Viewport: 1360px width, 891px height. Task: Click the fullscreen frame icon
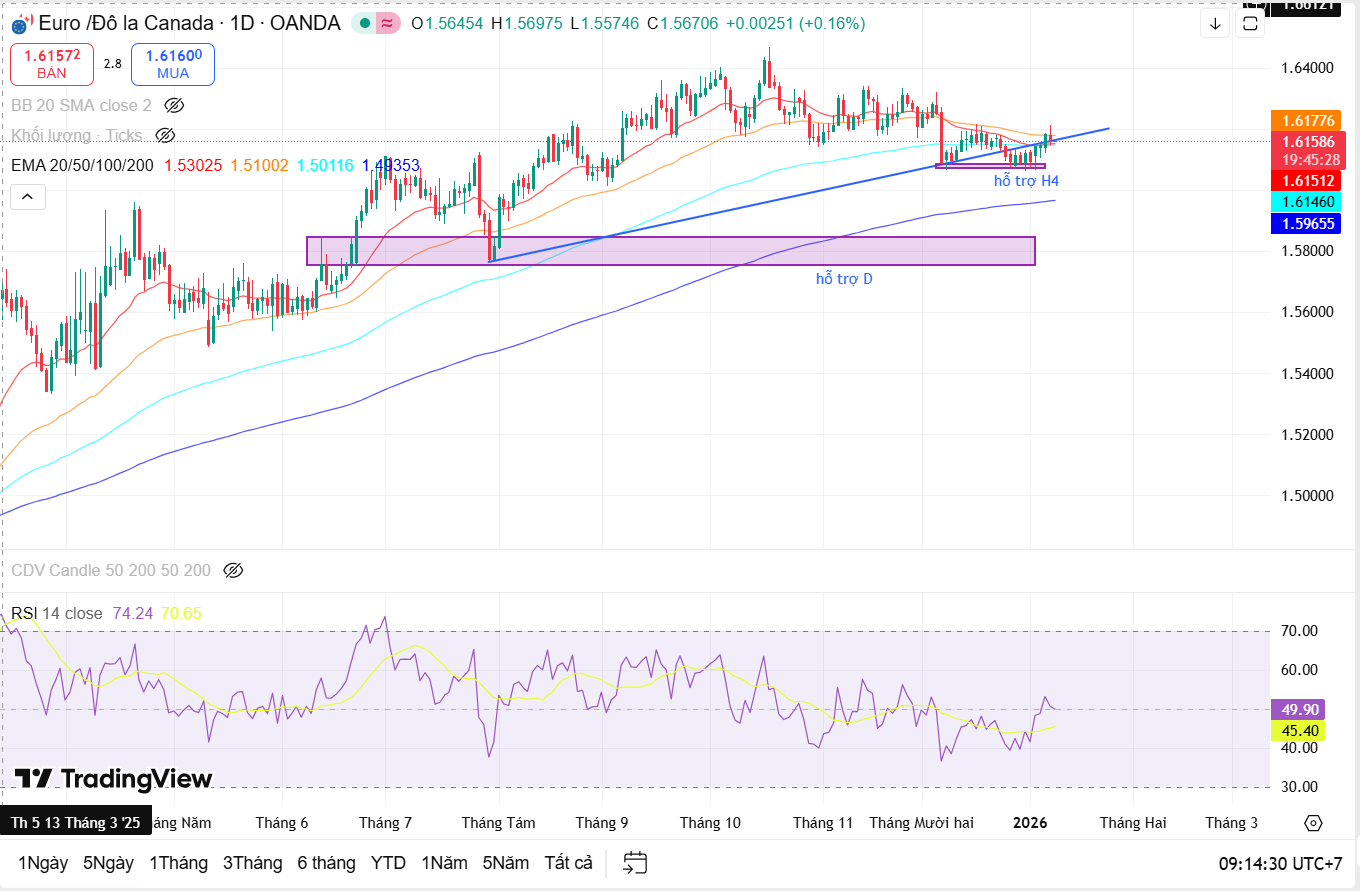point(1250,24)
